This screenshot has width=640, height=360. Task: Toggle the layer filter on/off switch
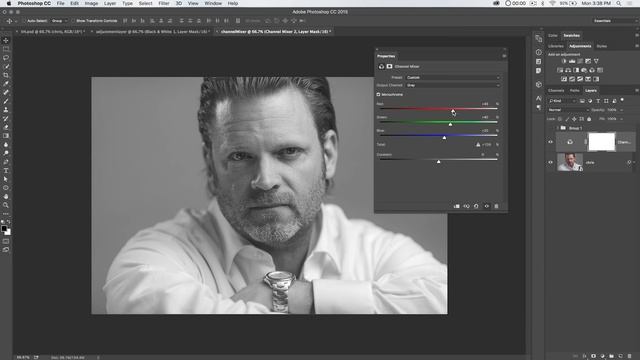622,100
